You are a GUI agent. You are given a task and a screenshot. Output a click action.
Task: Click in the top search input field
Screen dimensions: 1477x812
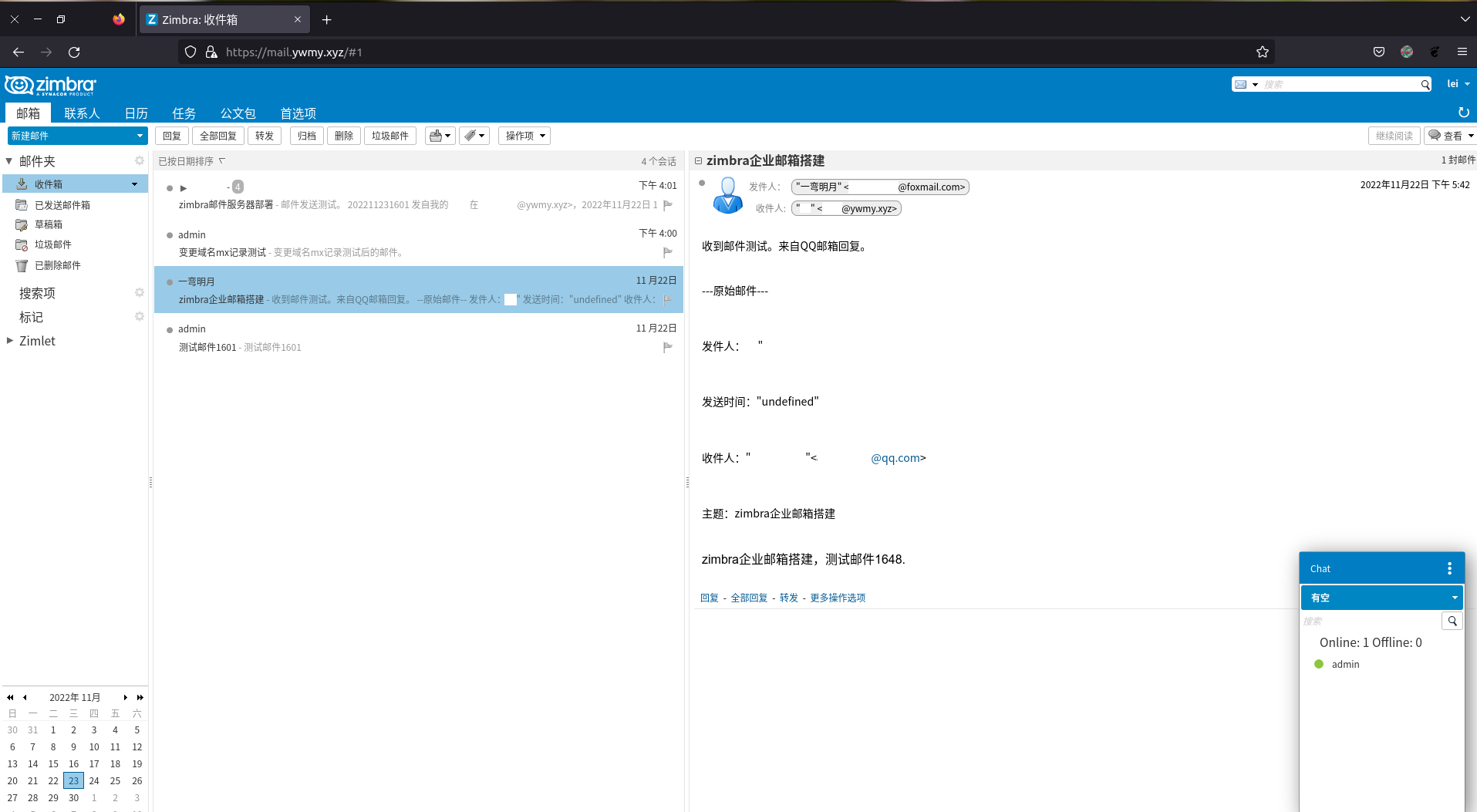pos(1340,85)
